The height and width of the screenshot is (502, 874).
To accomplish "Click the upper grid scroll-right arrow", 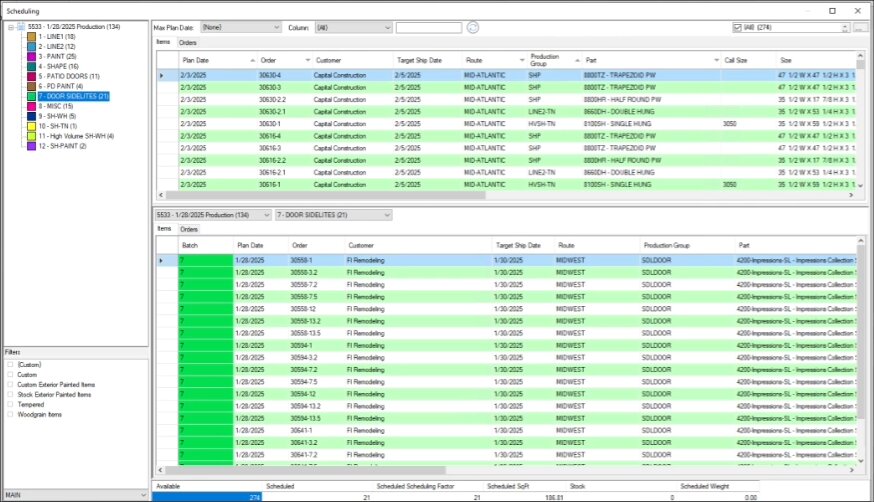I will [851, 195].
